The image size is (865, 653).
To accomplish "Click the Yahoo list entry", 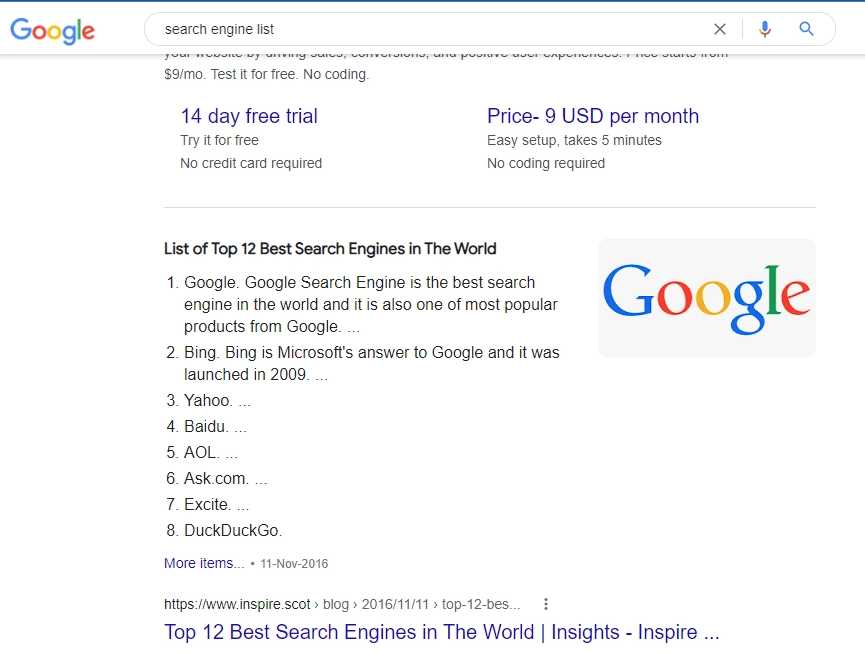I will [208, 400].
